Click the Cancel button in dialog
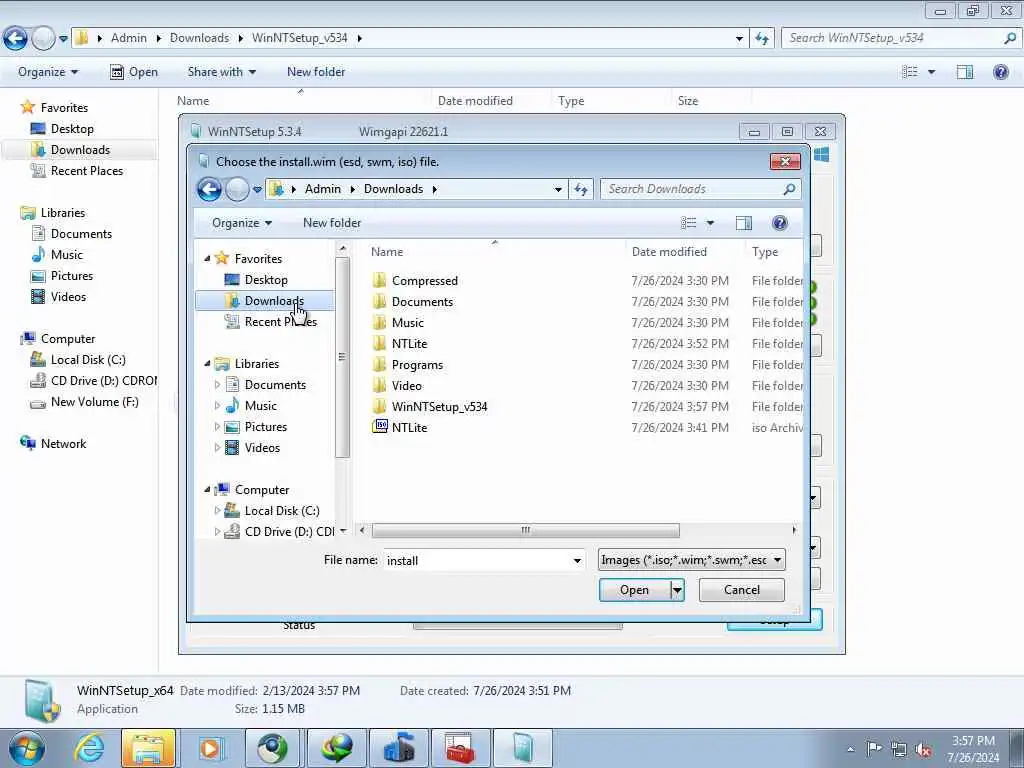Screen dimensions: 1024x768 click(x=742, y=590)
